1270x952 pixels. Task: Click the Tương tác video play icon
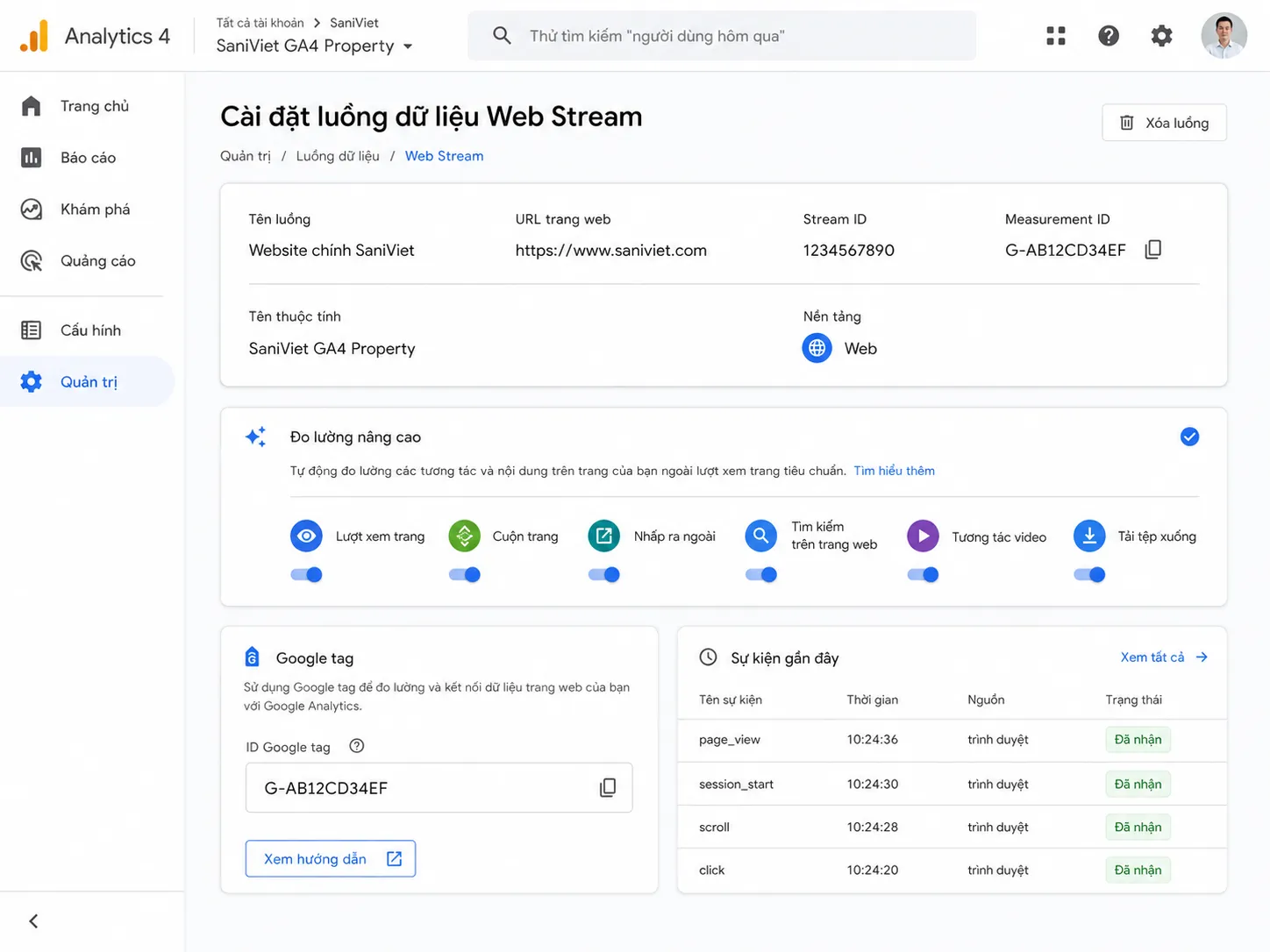(x=923, y=536)
